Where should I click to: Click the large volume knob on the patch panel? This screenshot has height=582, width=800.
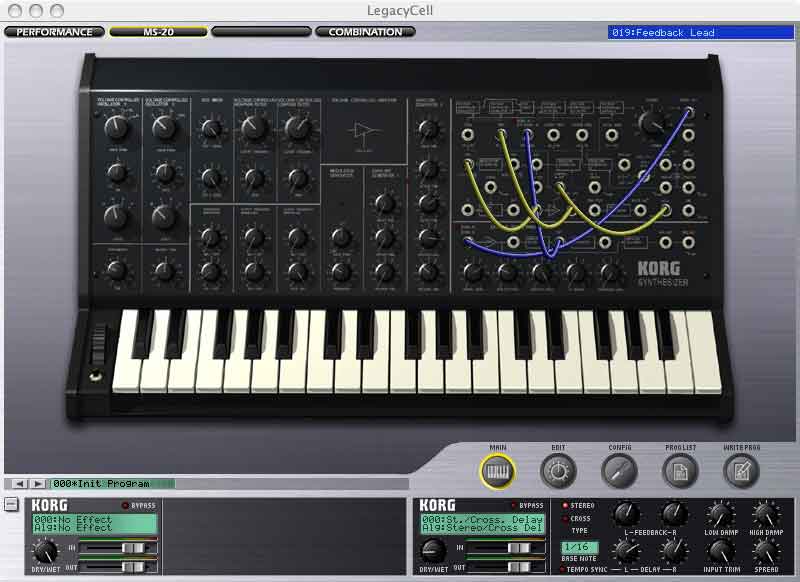652,123
